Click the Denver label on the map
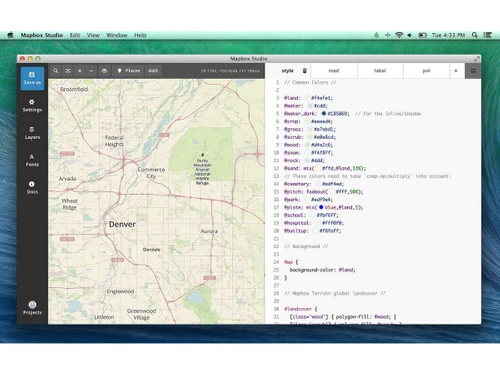 [x=122, y=224]
